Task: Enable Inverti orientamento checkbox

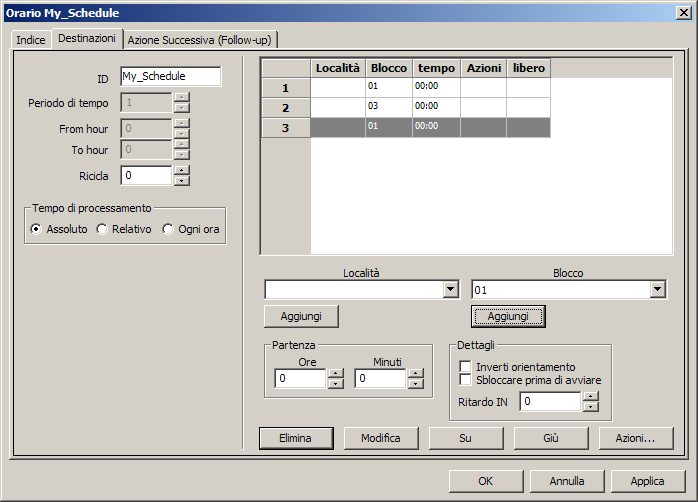Action: coord(465,367)
